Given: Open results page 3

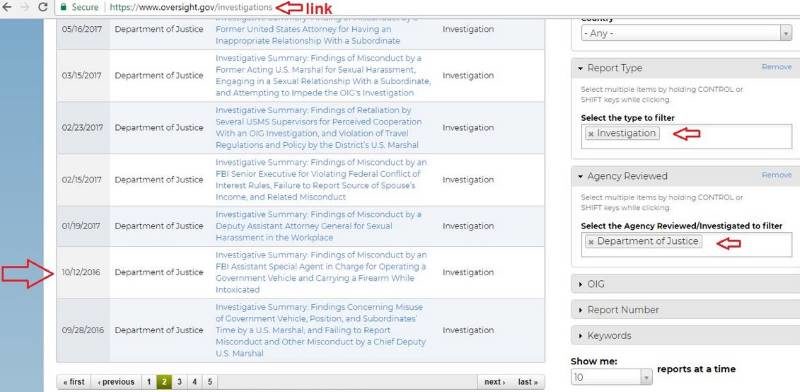Looking at the screenshot, I should (x=179, y=382).
